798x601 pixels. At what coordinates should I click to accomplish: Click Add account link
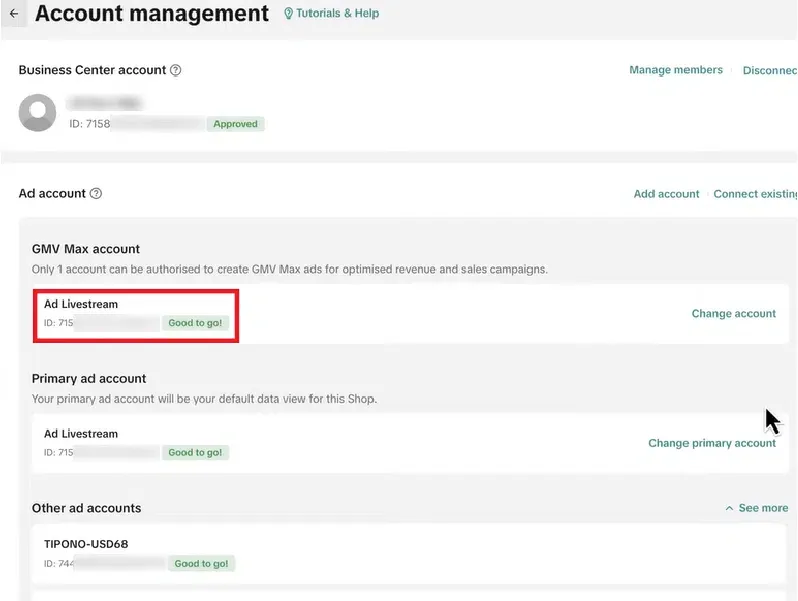tap(666, 194)
